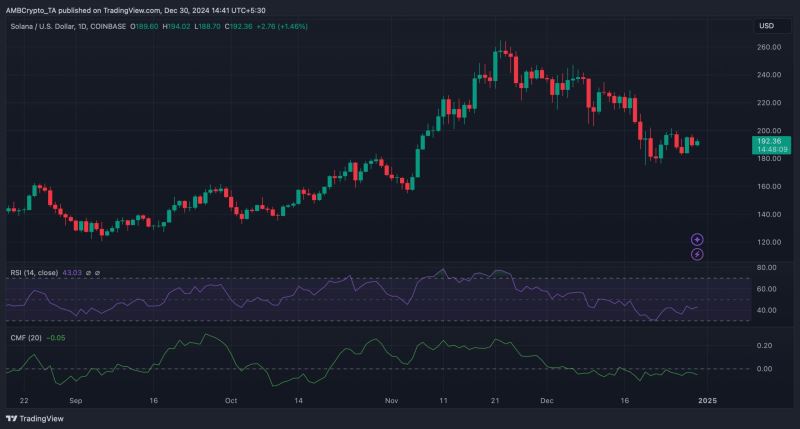Click the Oct label on time axis
Screen dimensions: 800x429
(231, 397)
